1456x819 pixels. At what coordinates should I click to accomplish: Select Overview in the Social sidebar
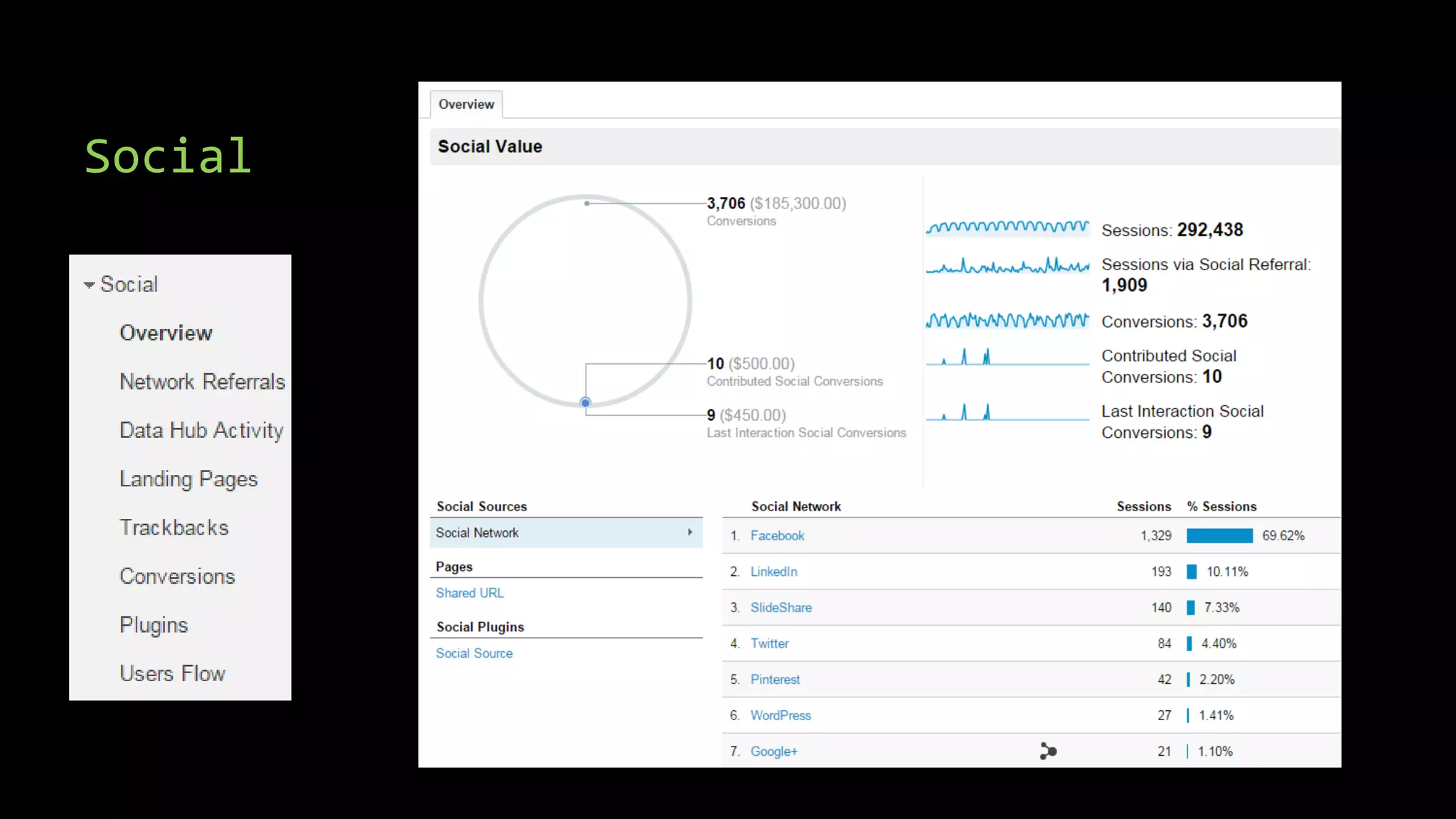166,333
